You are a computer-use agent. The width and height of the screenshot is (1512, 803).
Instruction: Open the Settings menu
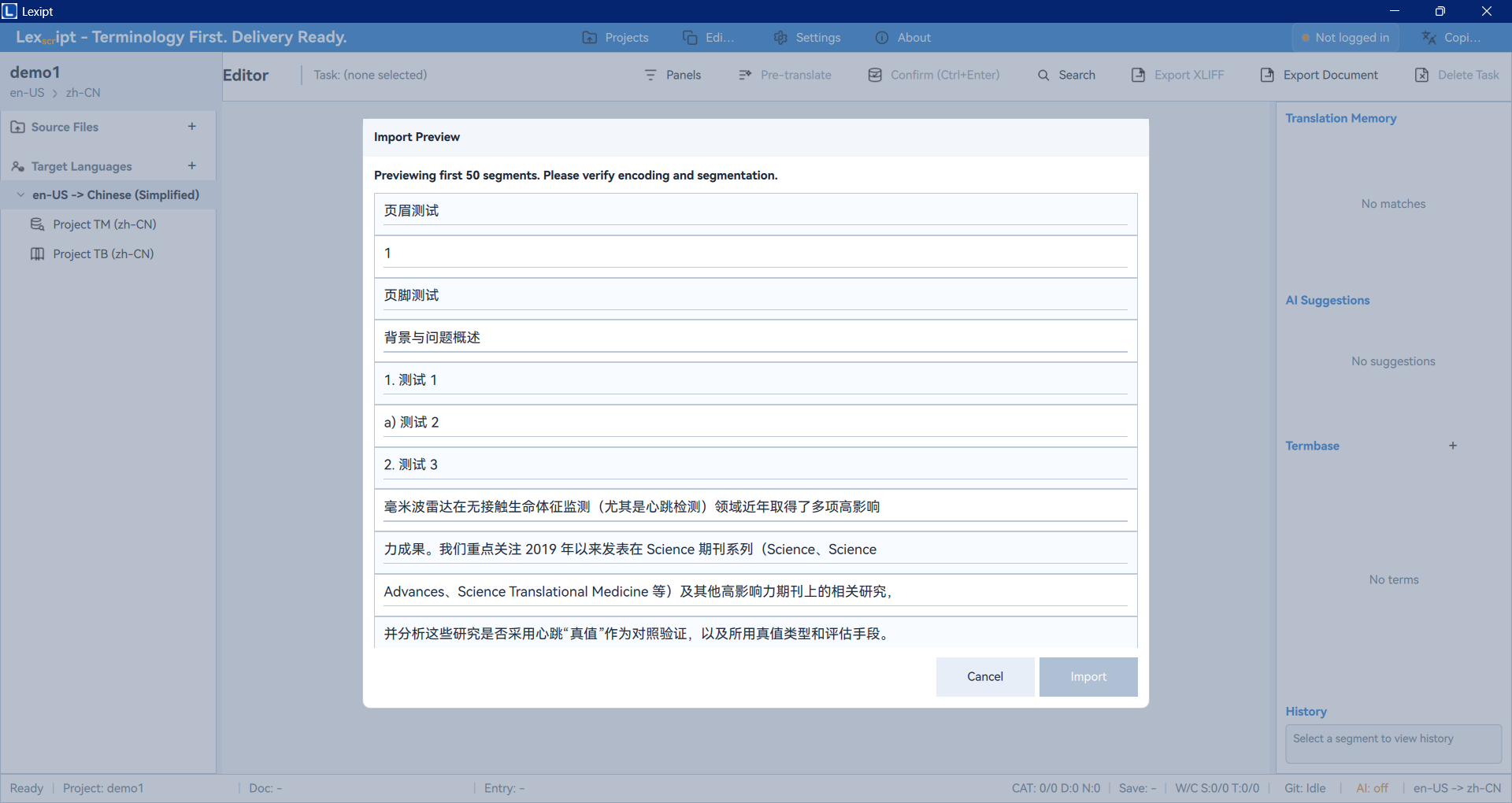click(807, 38)
